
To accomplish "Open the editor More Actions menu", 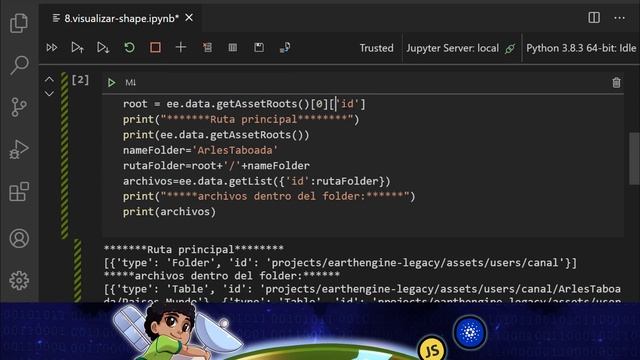I will tap(619, 18).
